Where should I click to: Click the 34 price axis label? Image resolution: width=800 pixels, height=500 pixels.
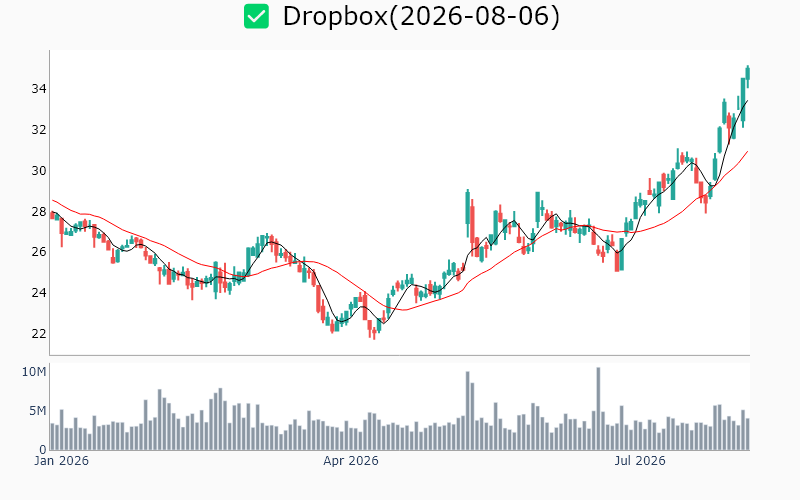point(39,89)
